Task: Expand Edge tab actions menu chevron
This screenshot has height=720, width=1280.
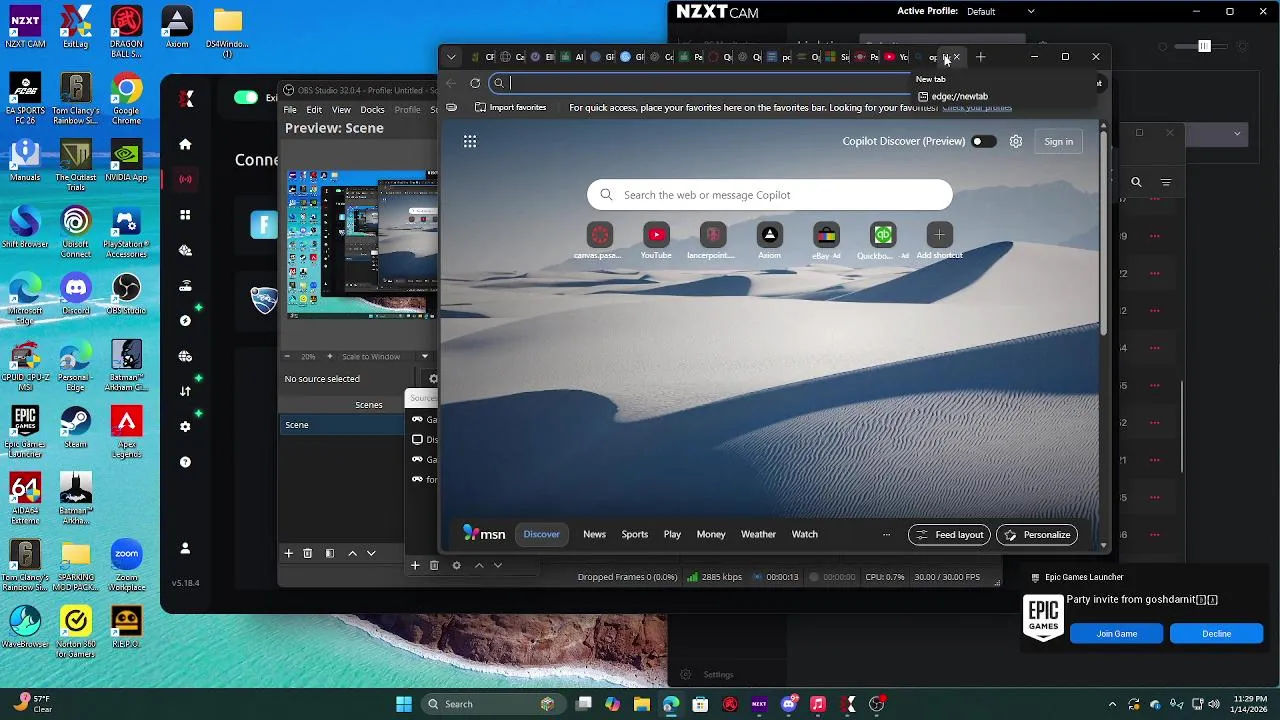Action: [451, 57]
